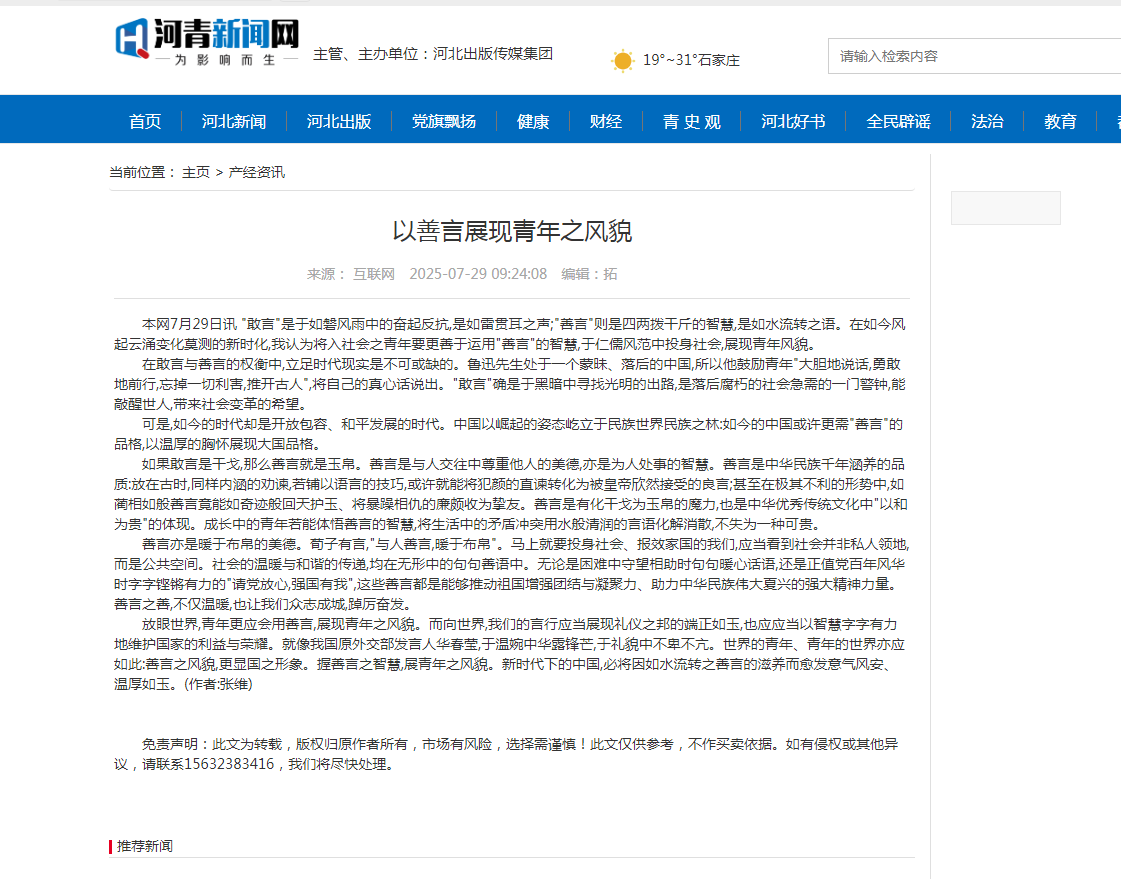Open the 教育 navigation item

1060,121
